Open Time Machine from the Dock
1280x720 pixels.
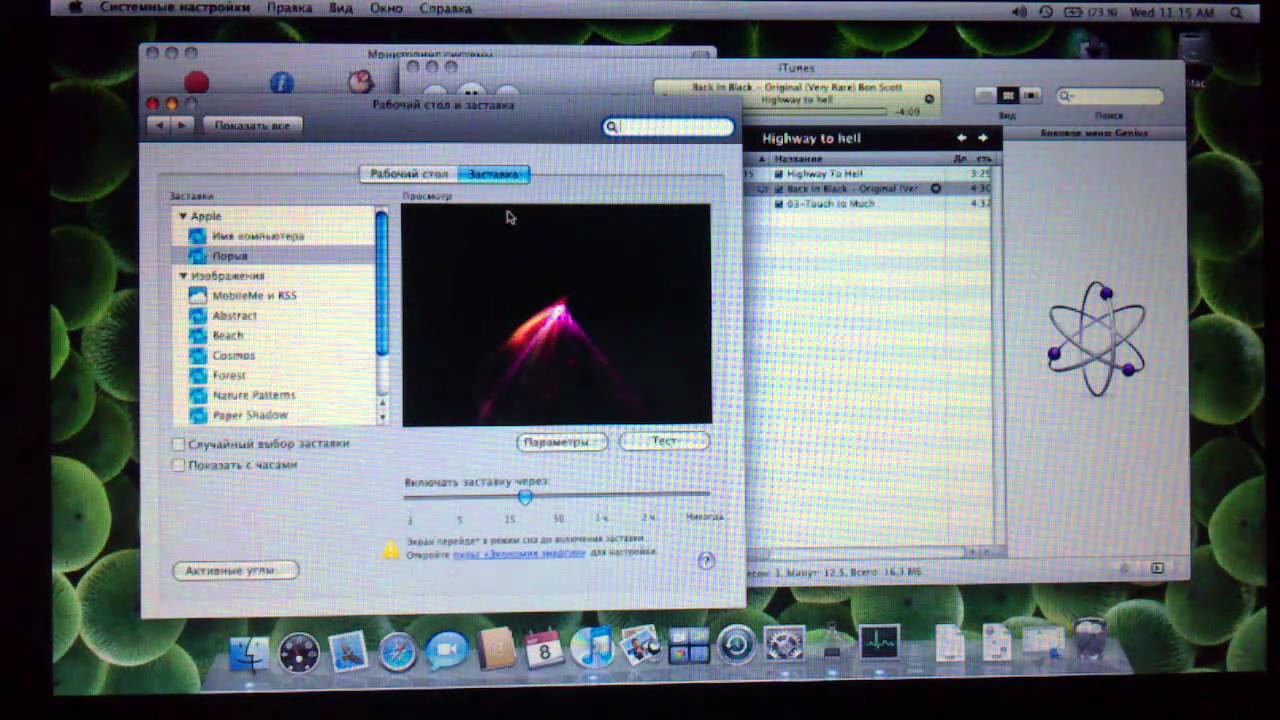click(x=737, y=644)
